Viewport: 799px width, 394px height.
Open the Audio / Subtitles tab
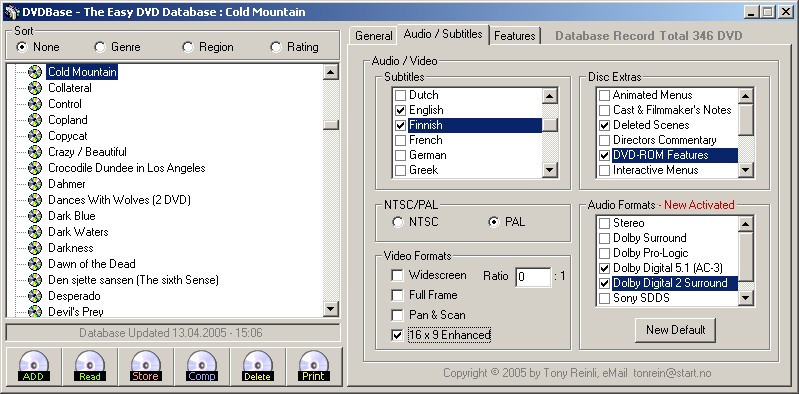pyautogui.click(x=443, y=34)
